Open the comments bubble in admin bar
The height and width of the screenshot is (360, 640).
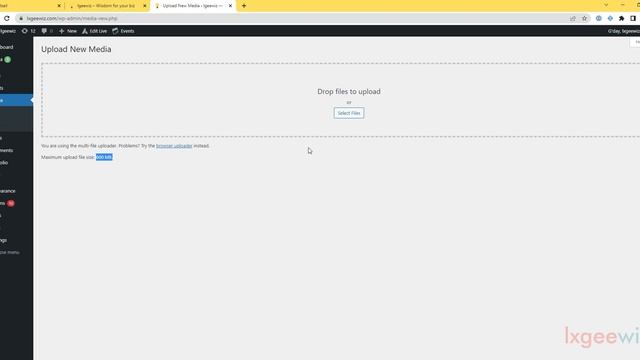(x=47, y=31)
